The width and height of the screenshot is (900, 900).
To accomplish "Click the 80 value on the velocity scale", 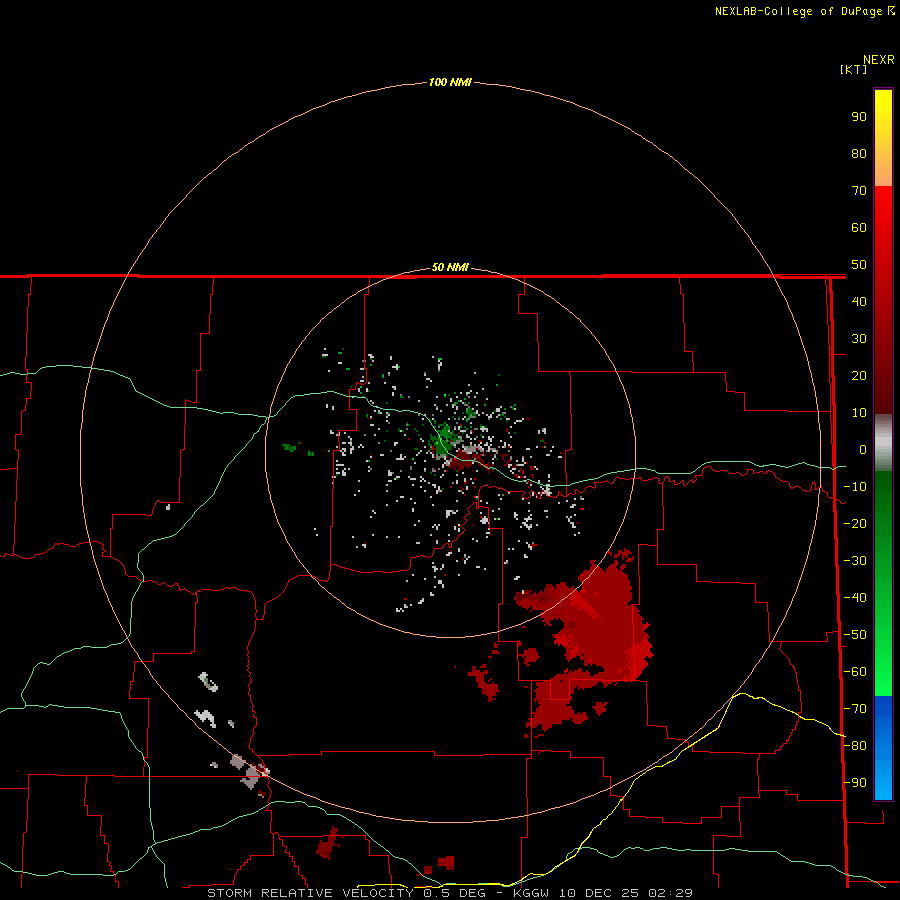I will click(x=859, y=153).
